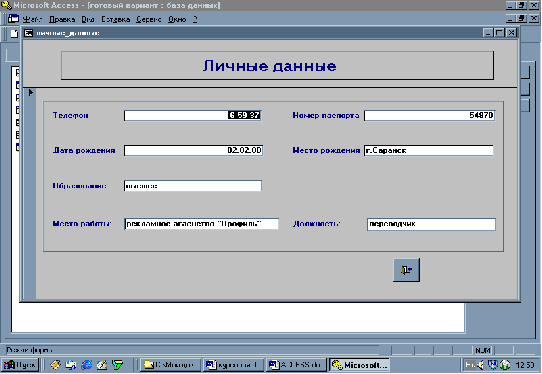Select the record via the black arrow selector
The image size is (542, 374).
30,92
